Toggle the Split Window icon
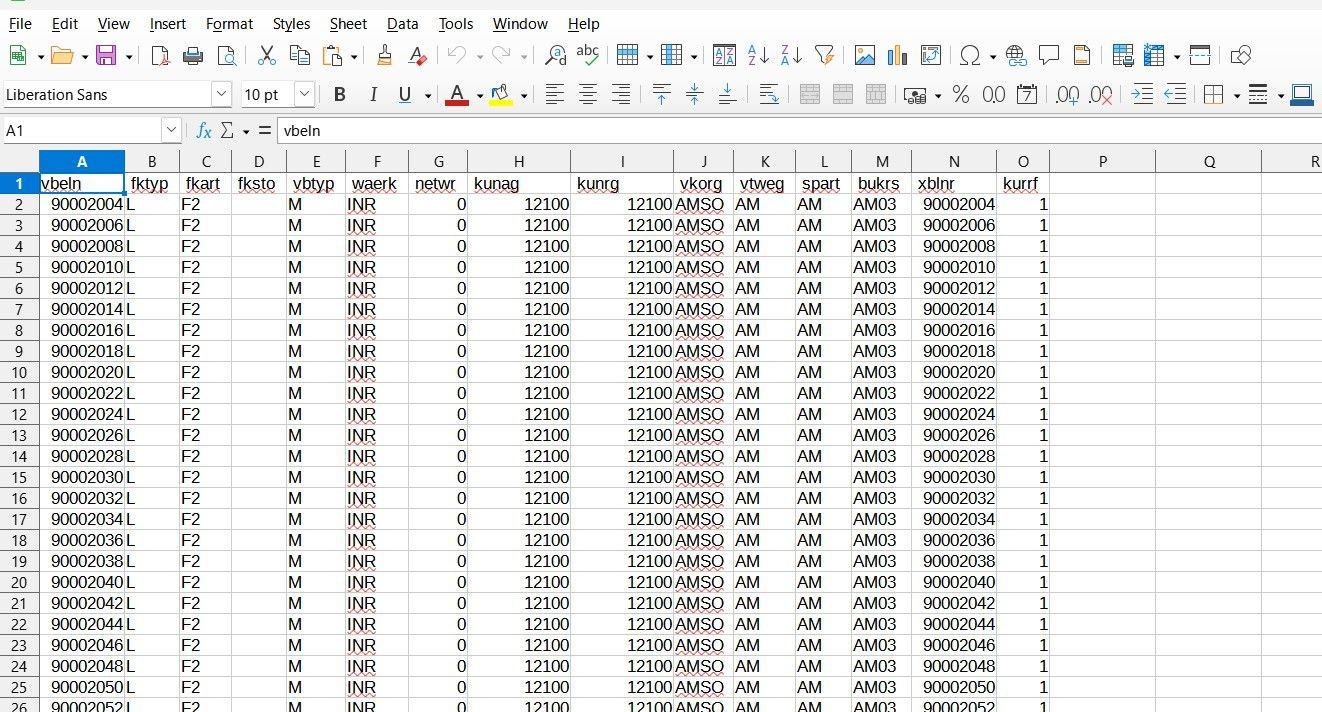Image resolution: width=1322 pixels, height=712 pixels. tap(1200, 56)
